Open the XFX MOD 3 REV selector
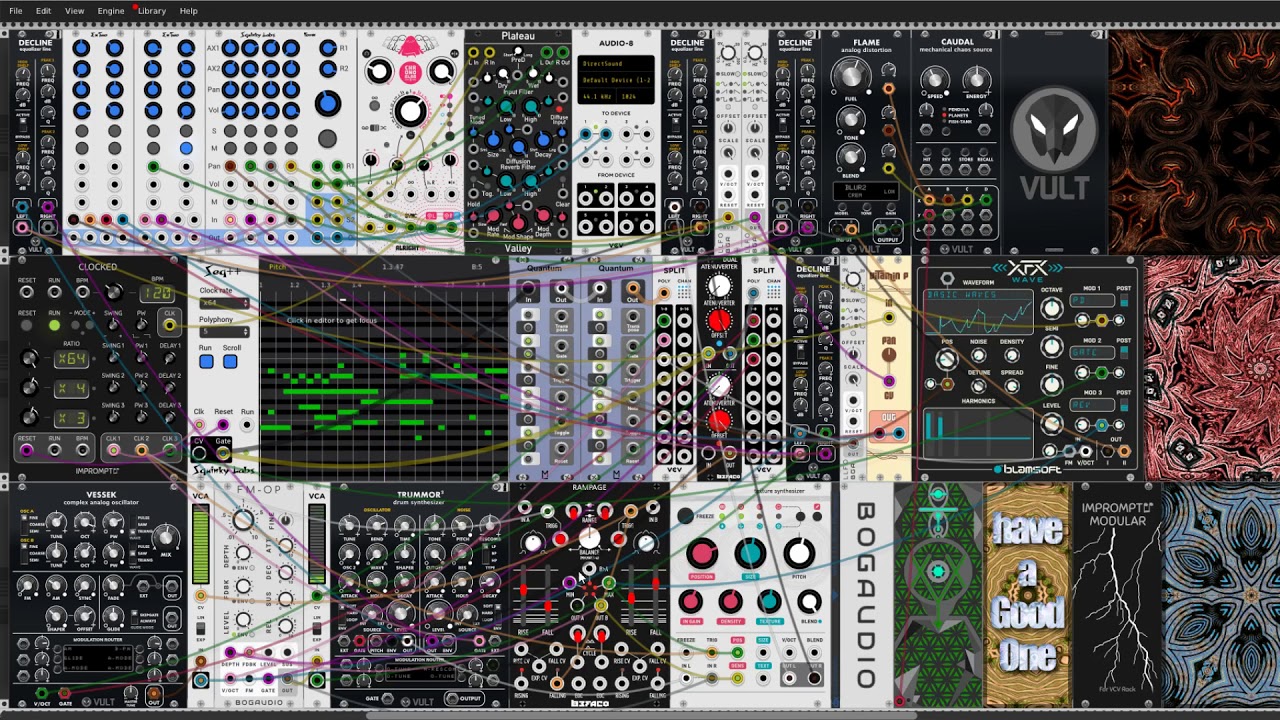This screenshot has height=720, width=1280. point(1092,406)
